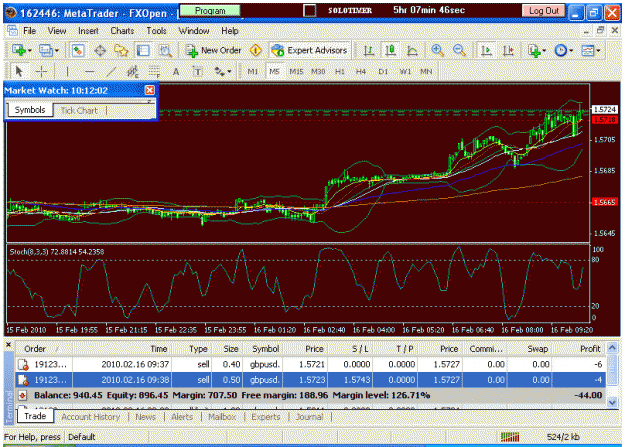Select the crosshair tool

[x=41, y=72]
